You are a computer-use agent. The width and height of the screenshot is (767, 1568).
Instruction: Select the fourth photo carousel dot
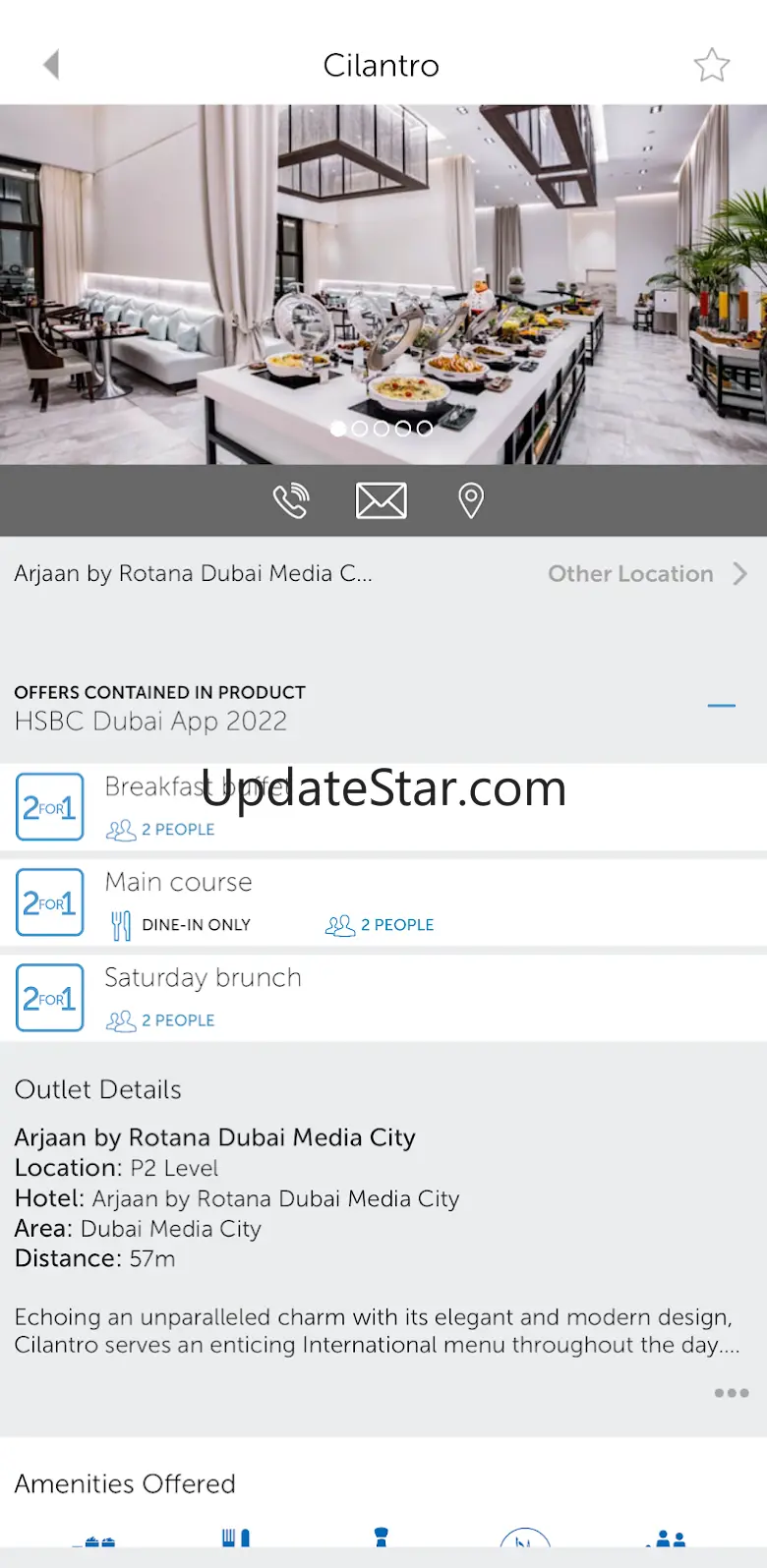[x=403, y=429]
